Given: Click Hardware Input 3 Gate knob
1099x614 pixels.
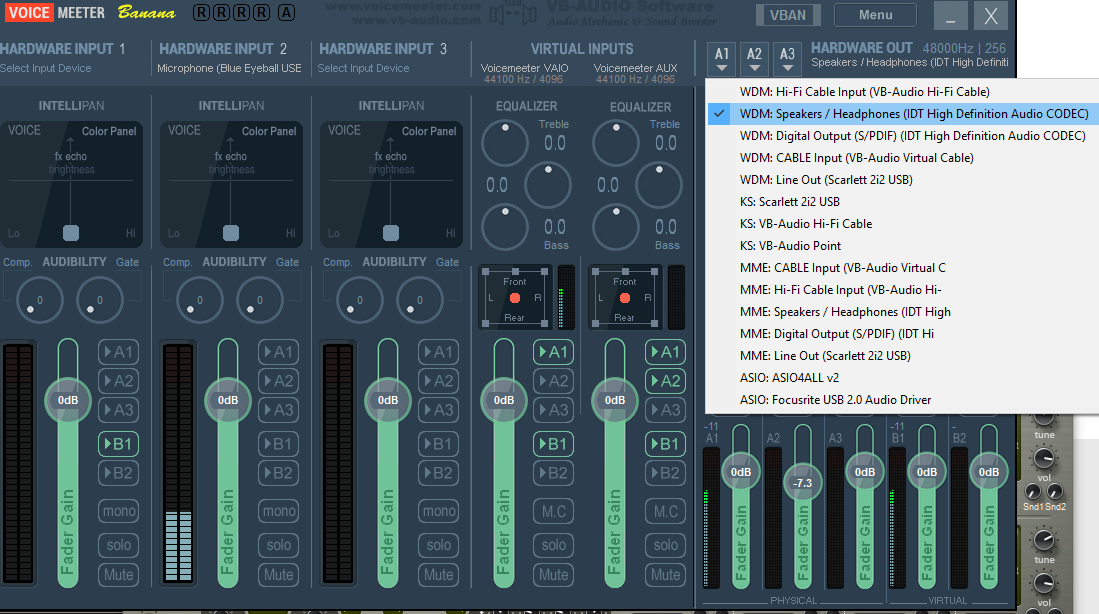Looking at the screenshot, I should [x=419, y=301].
